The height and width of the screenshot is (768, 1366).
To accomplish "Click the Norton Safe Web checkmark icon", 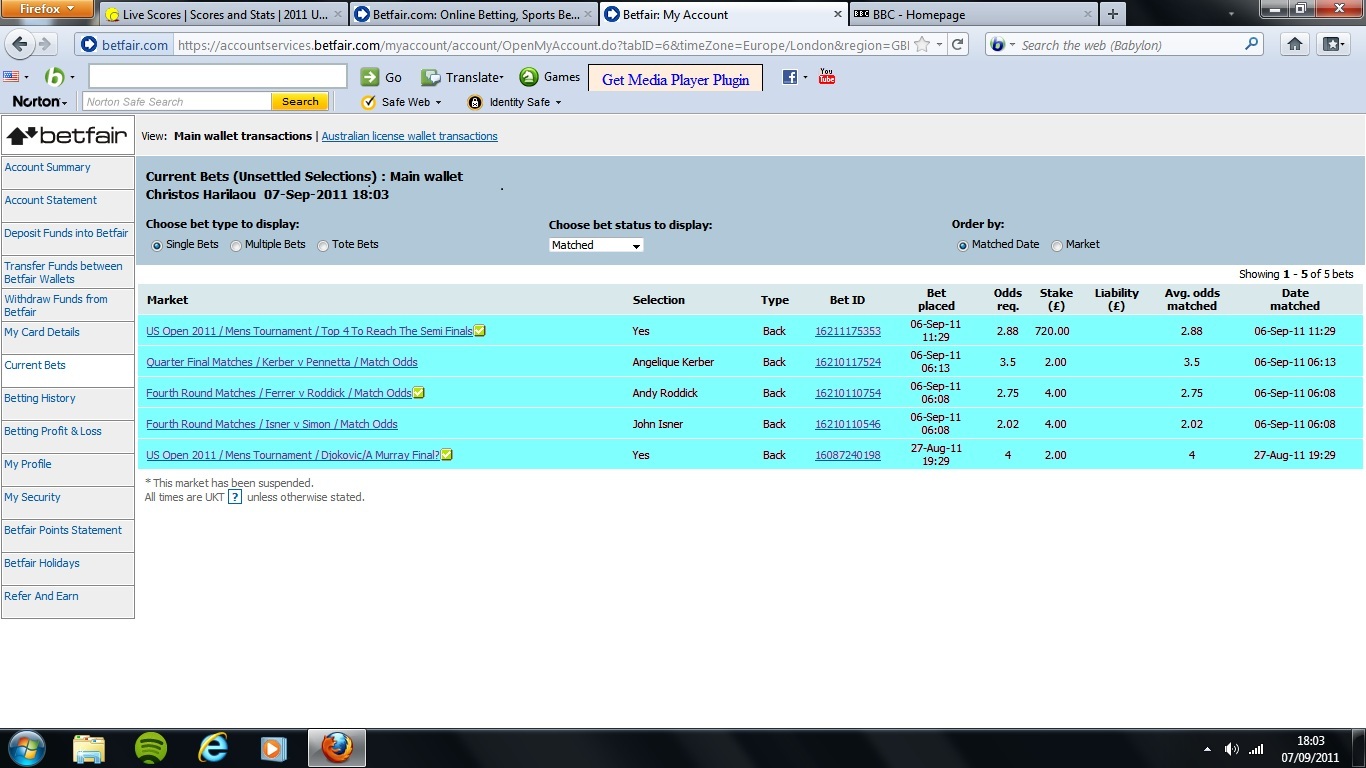I will pos(368,102).
